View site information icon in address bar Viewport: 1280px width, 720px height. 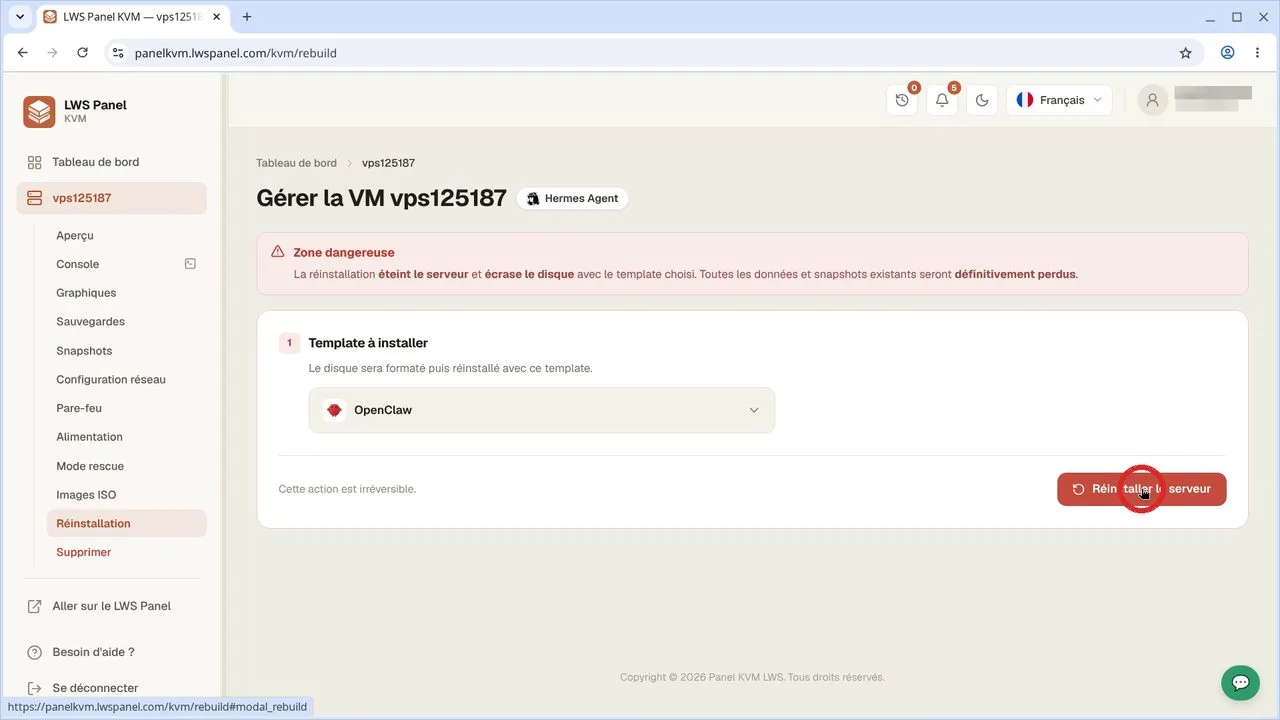click(118, 53)
